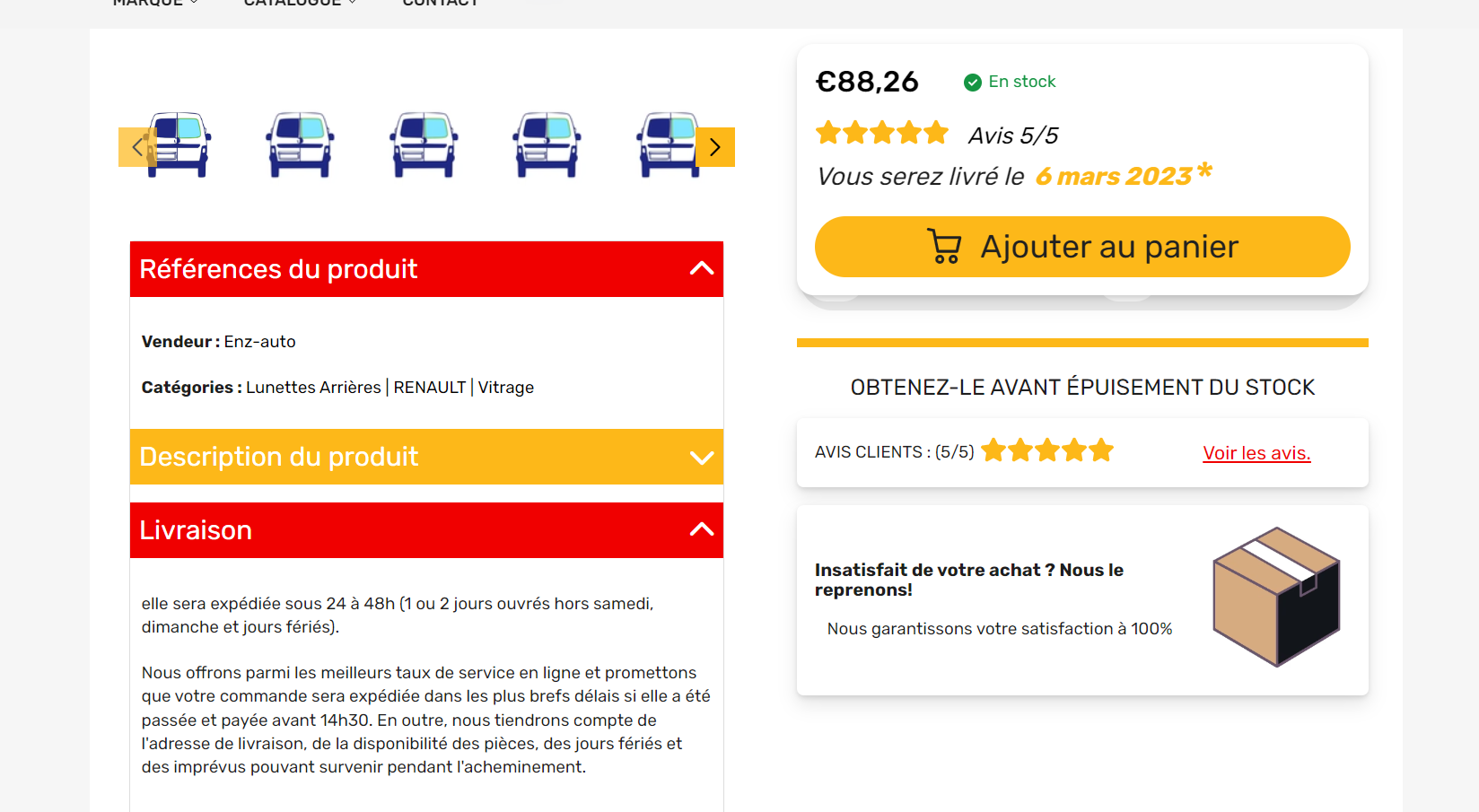This screenshot has height=812, width=1479.
Task: Open the CATALOGUE menu
Action: [300, 3]
